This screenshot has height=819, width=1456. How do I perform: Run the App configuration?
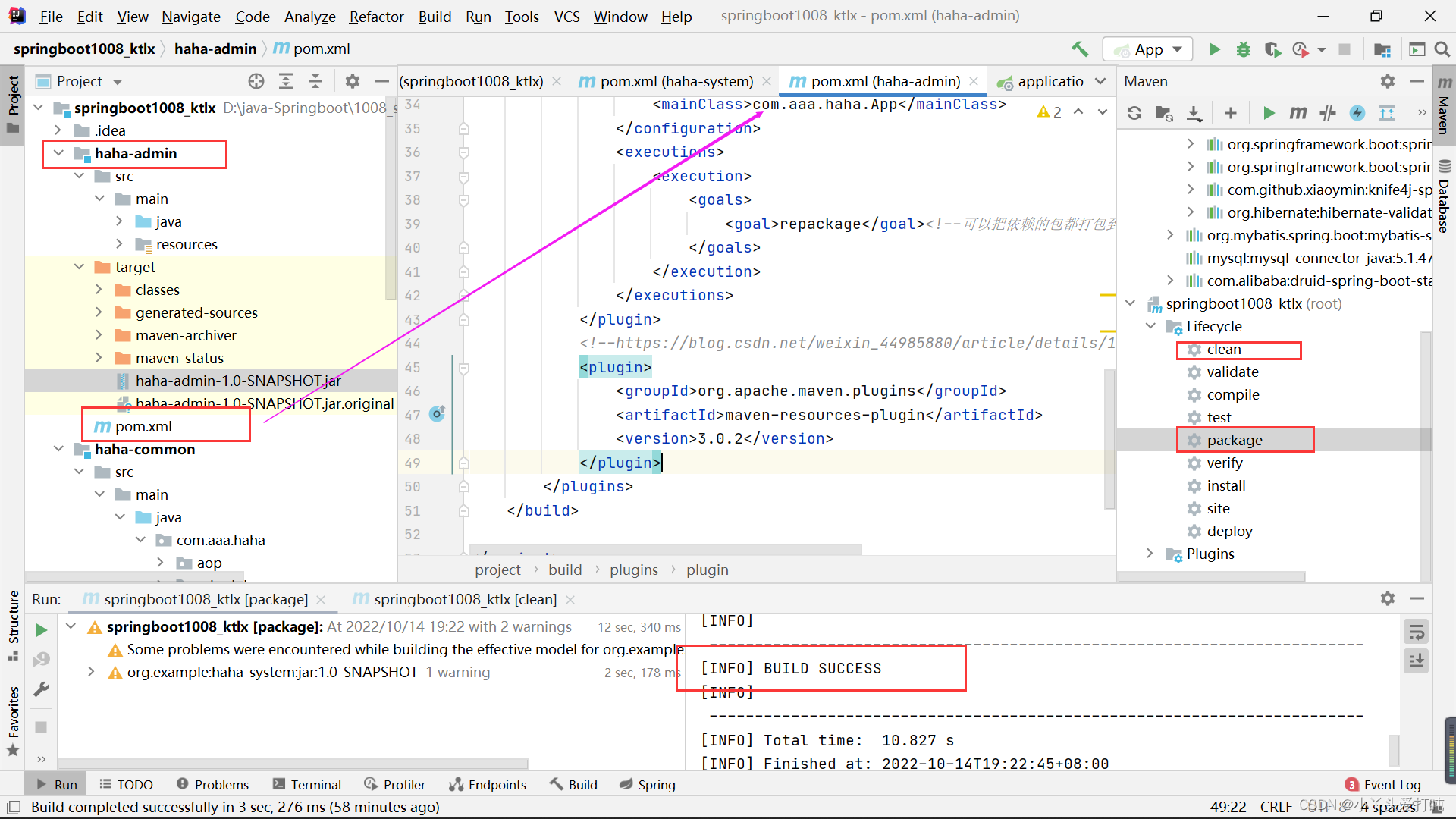point(1214,49)
